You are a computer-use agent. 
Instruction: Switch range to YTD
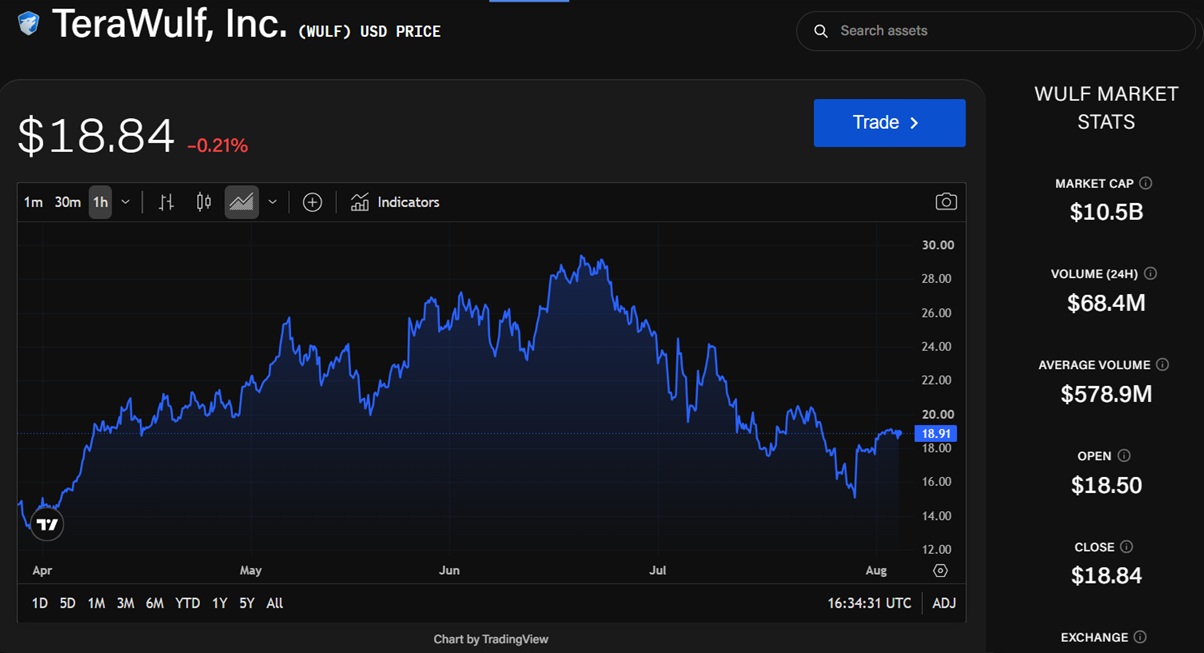point(187,603)
